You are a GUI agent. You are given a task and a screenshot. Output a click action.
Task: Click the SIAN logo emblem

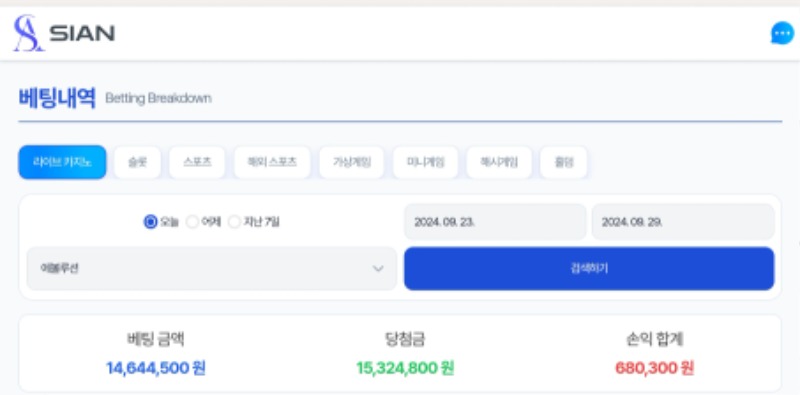coord(28,33)
